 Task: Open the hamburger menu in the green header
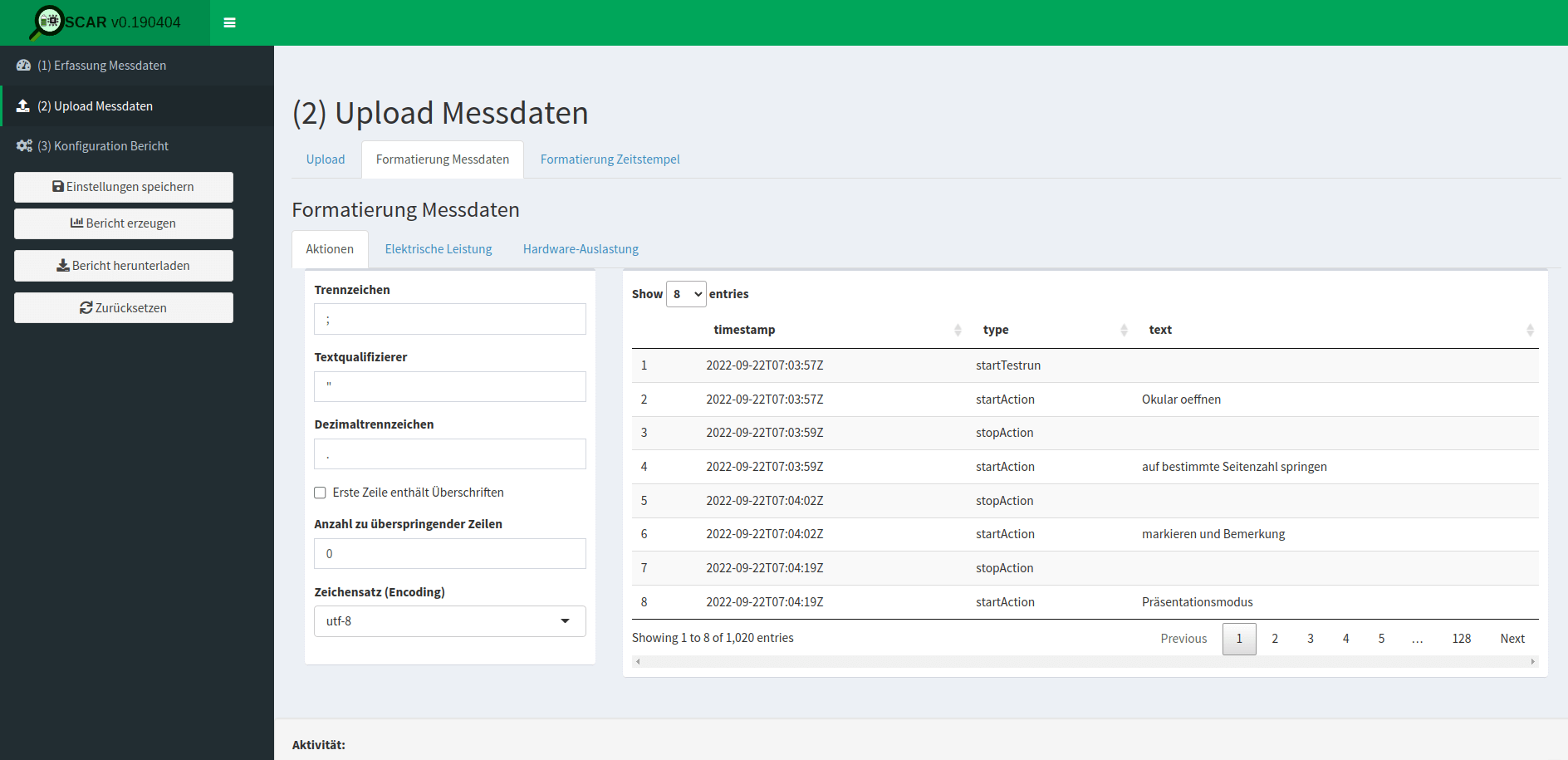pyautogui.click(x=229, y=22)
